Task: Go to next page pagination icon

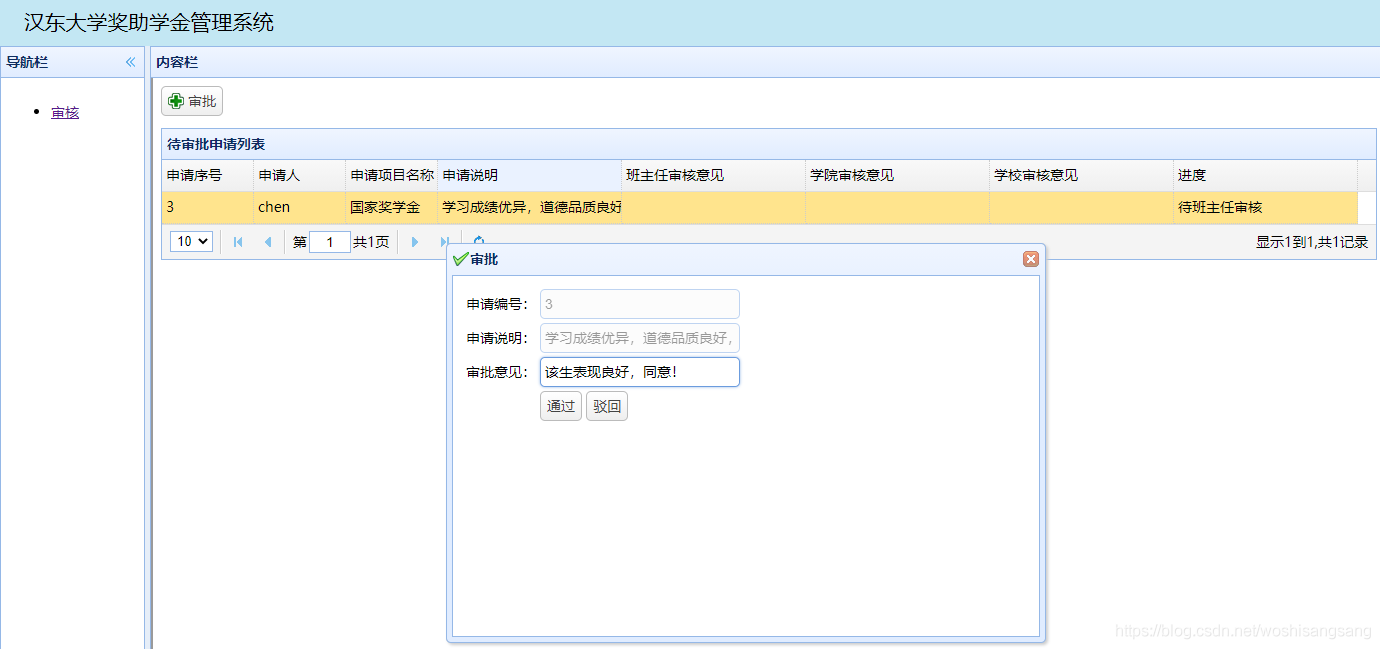Action: 415,242
